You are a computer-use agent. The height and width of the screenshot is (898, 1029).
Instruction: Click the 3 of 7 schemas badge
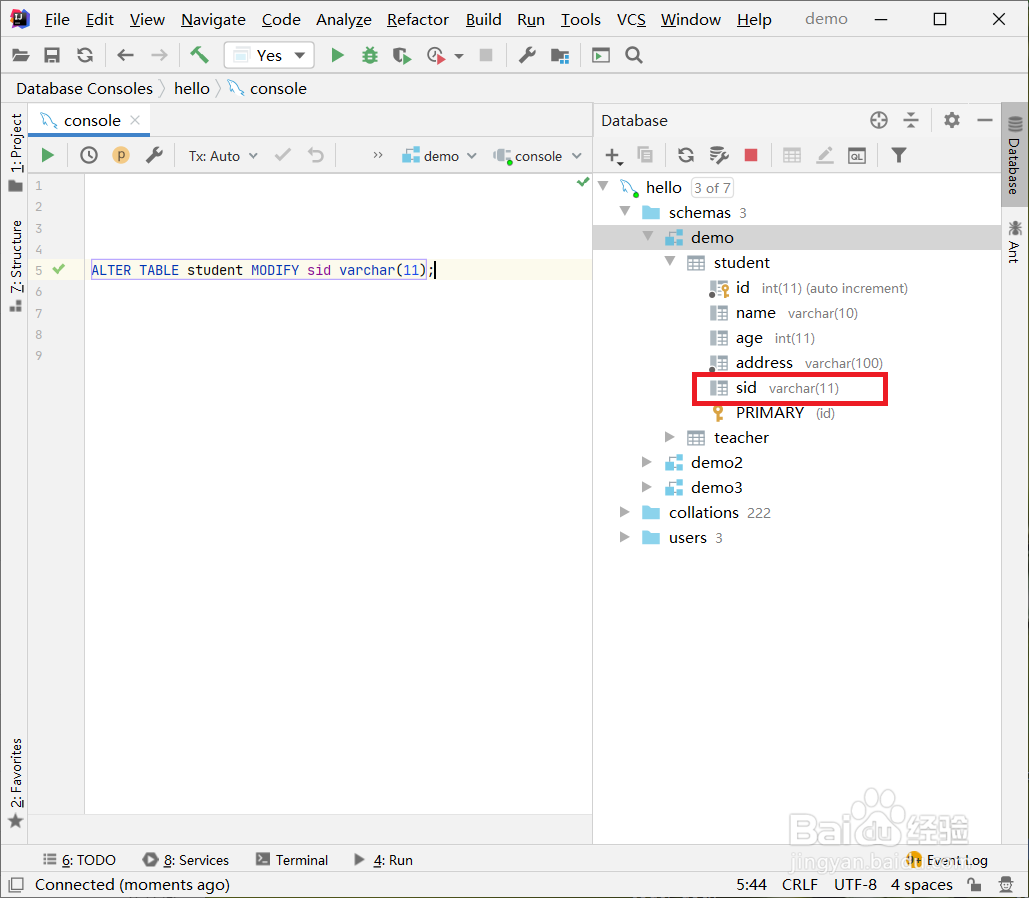coord(712,188)
